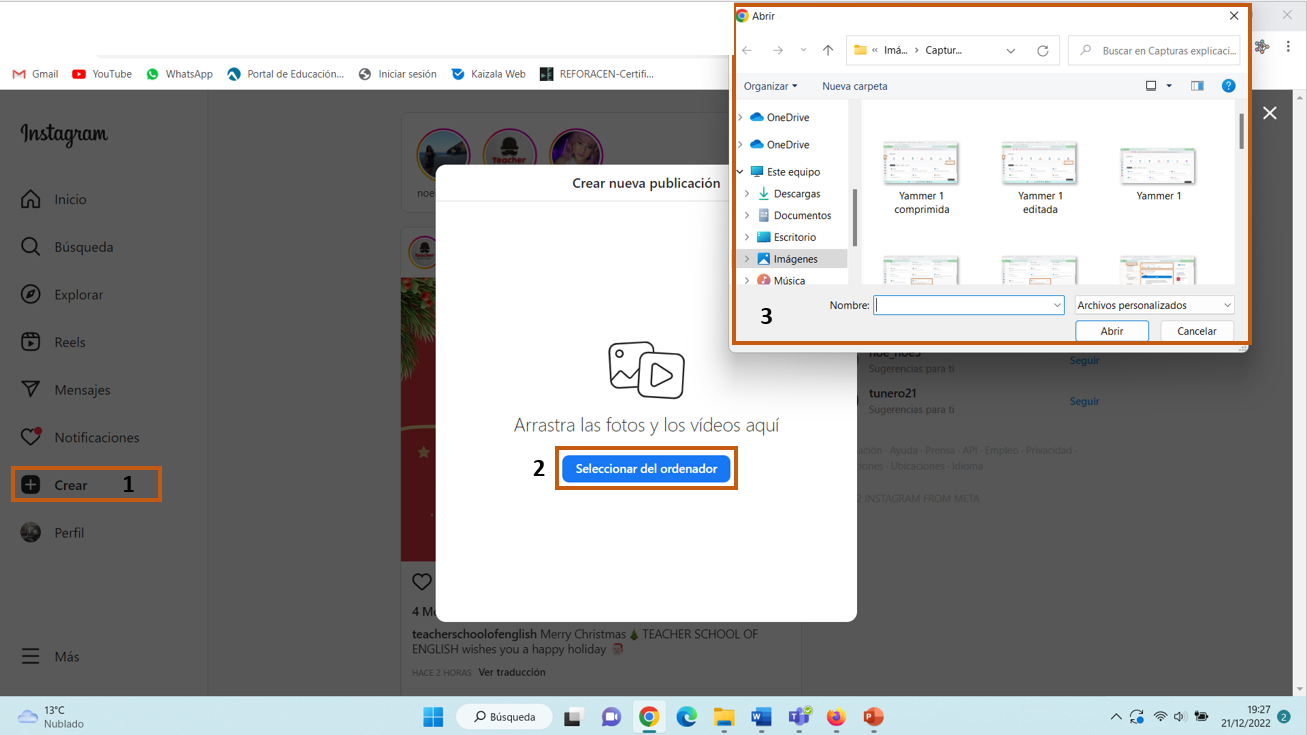Go up one folder level arrow
This screenshot has height=735, width=1307.
[x=828, y=50]
